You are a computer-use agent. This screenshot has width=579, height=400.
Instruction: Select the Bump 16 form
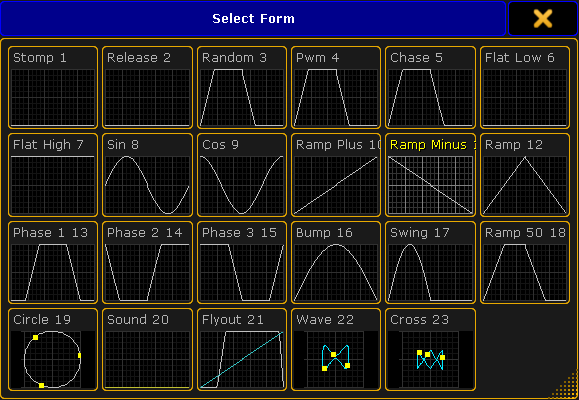pos(336,262)
